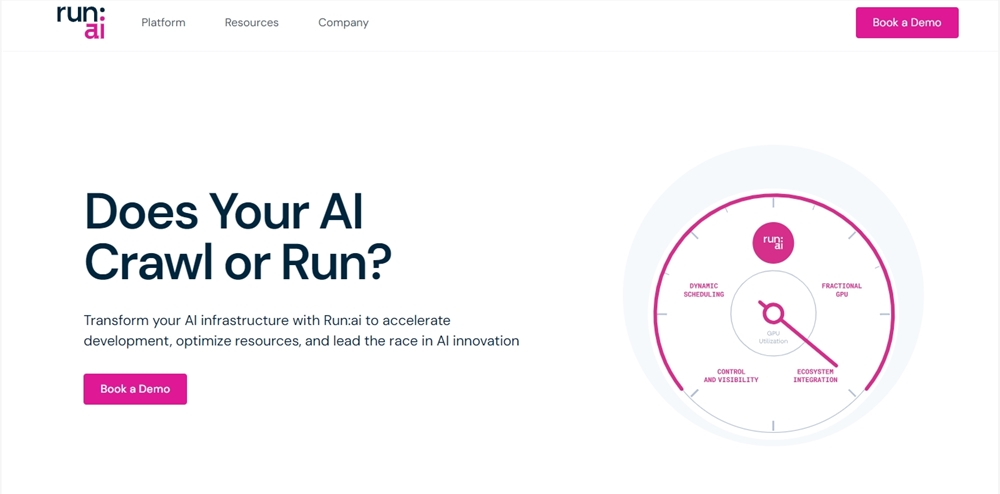Open the Resources menu
This screenshot has width=1000, height=494.
point(251,23)
